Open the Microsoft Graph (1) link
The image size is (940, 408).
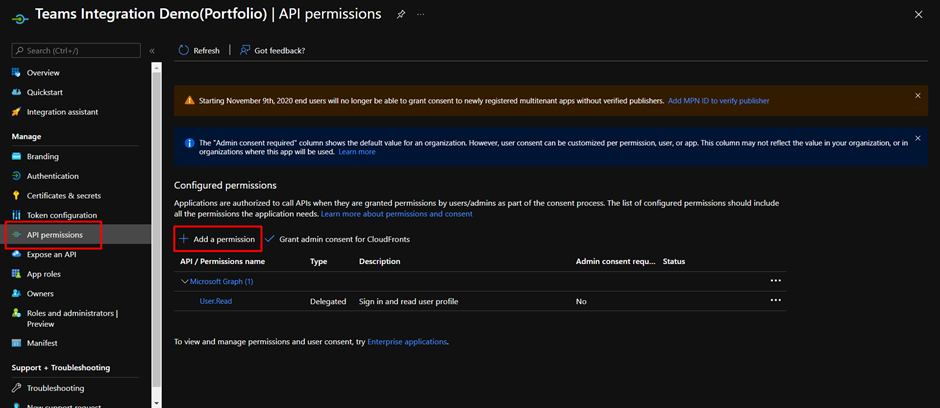point(221,281)
